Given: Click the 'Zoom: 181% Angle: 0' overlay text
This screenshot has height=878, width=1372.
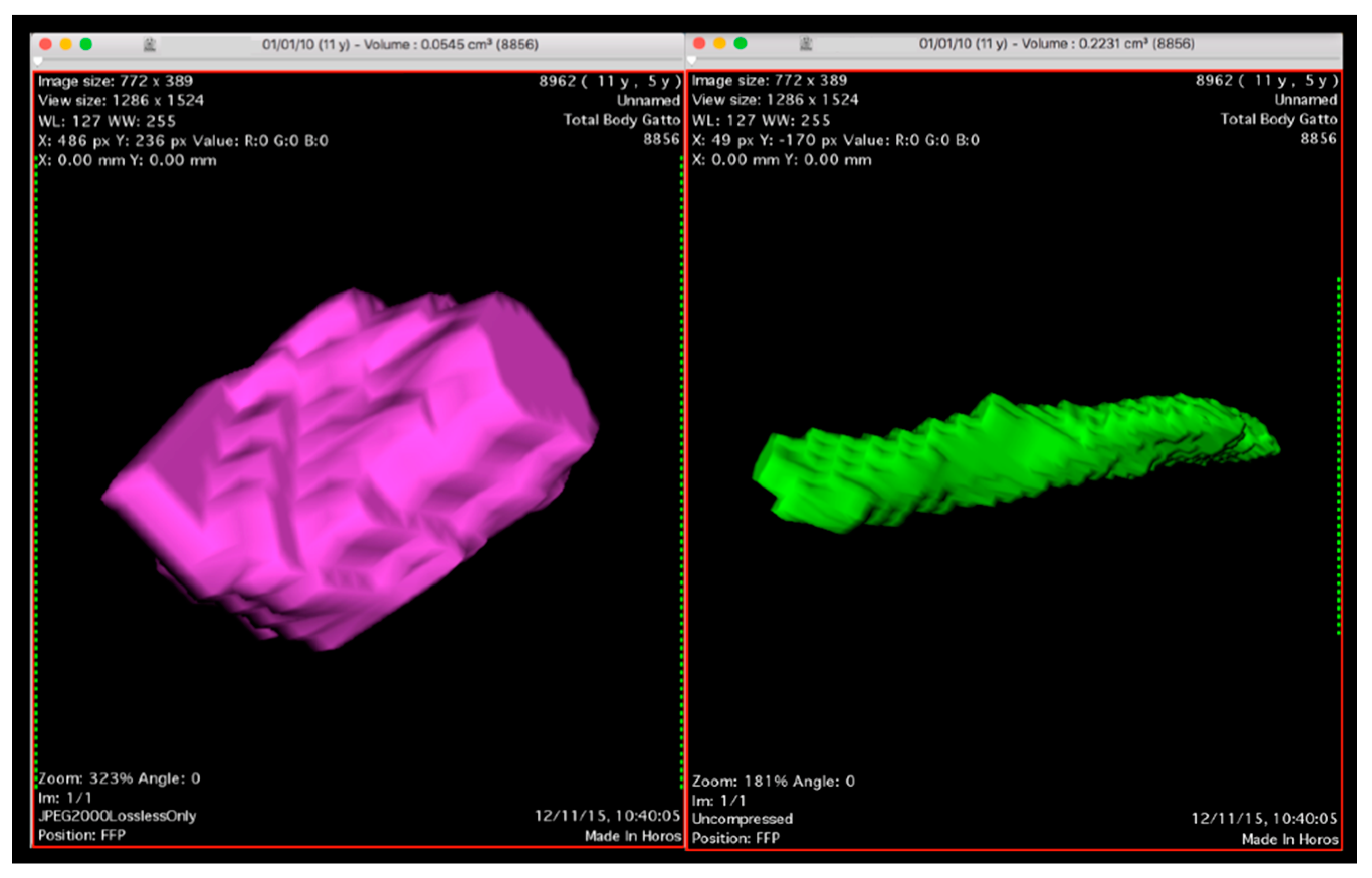Looking at the screenshot, I should point(773,782).
